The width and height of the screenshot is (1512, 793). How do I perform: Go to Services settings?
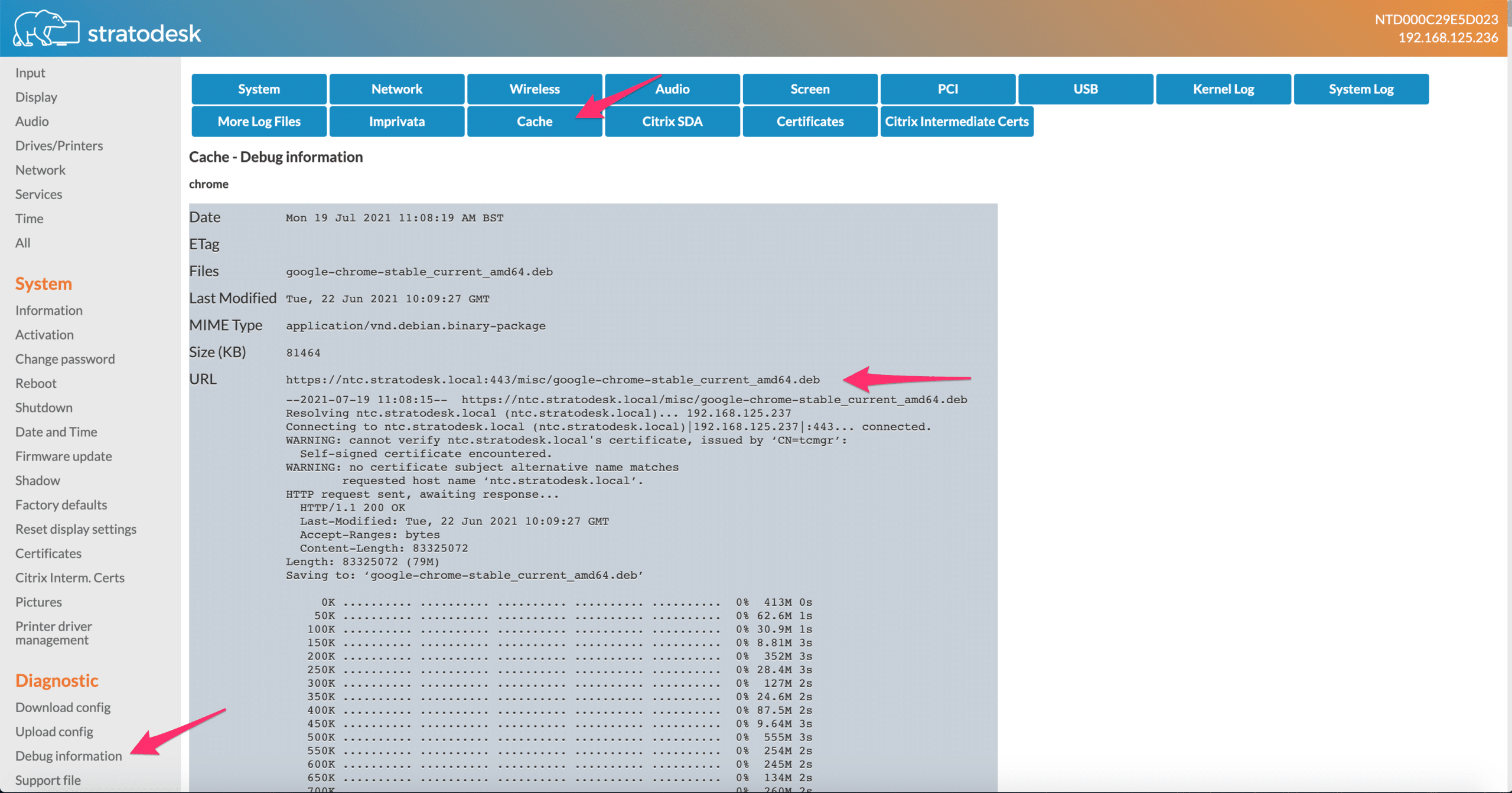tap(38, 194)
